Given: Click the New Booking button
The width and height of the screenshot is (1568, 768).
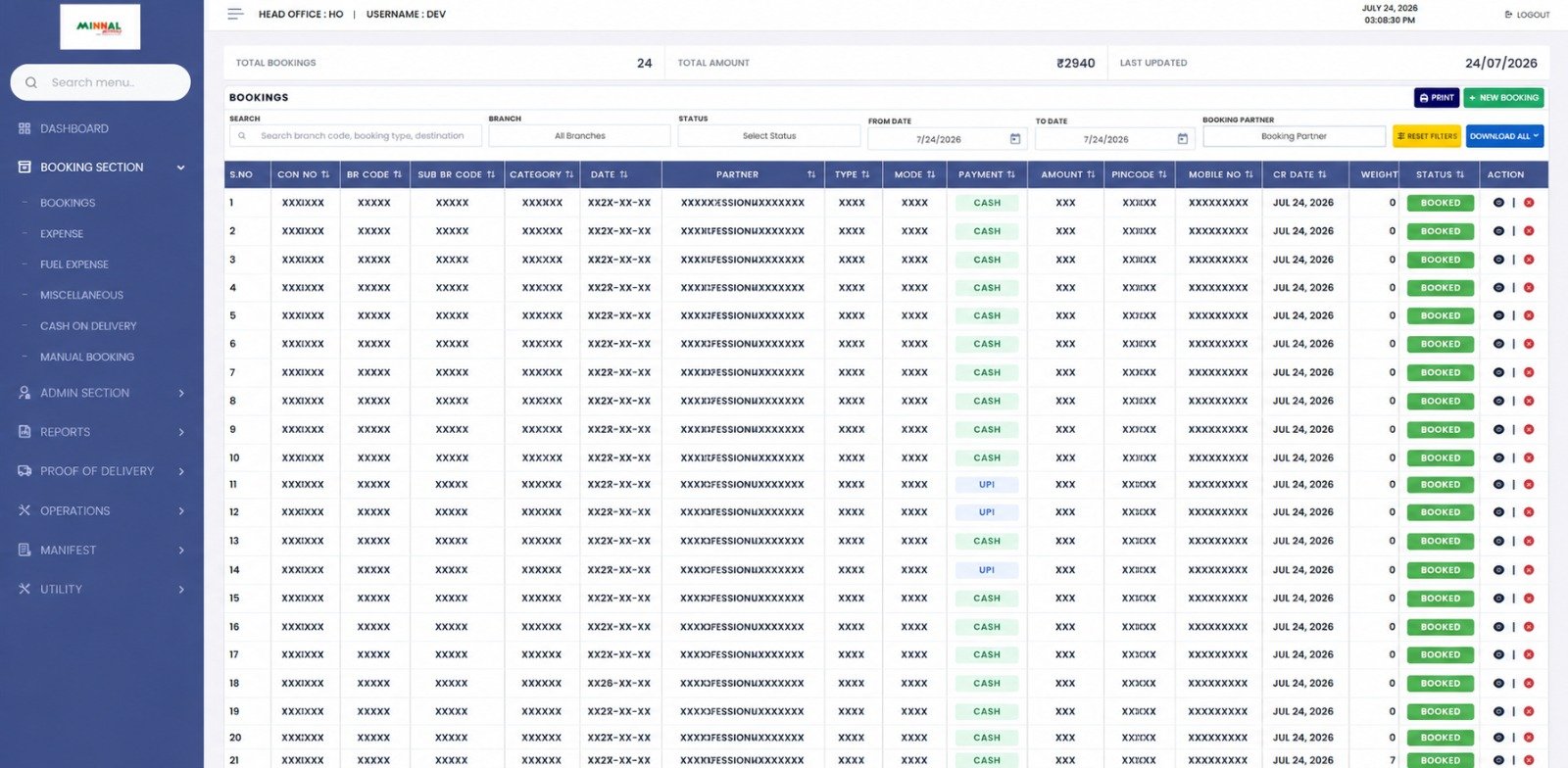Looking at the screenshot, I should (1503, 98).
